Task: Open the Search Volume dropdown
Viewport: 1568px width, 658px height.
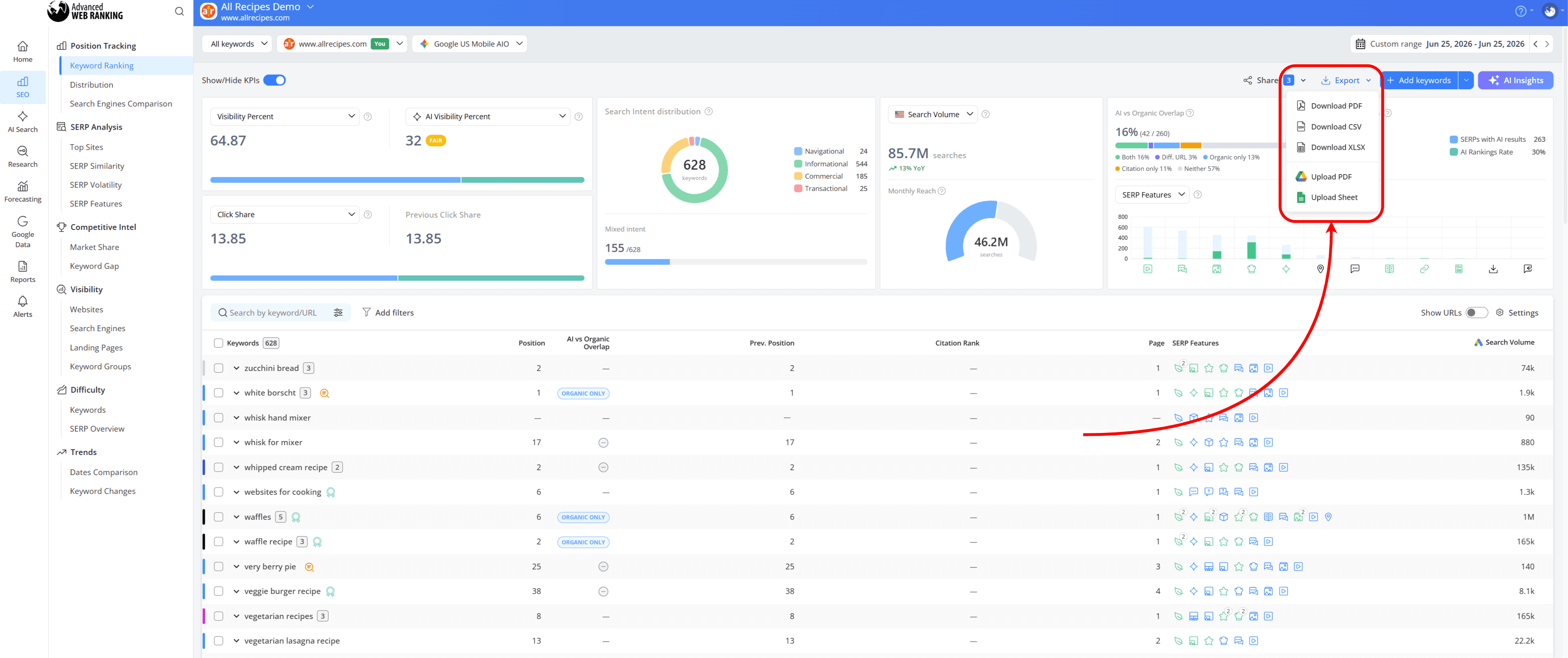Action: tap(933, 114)
